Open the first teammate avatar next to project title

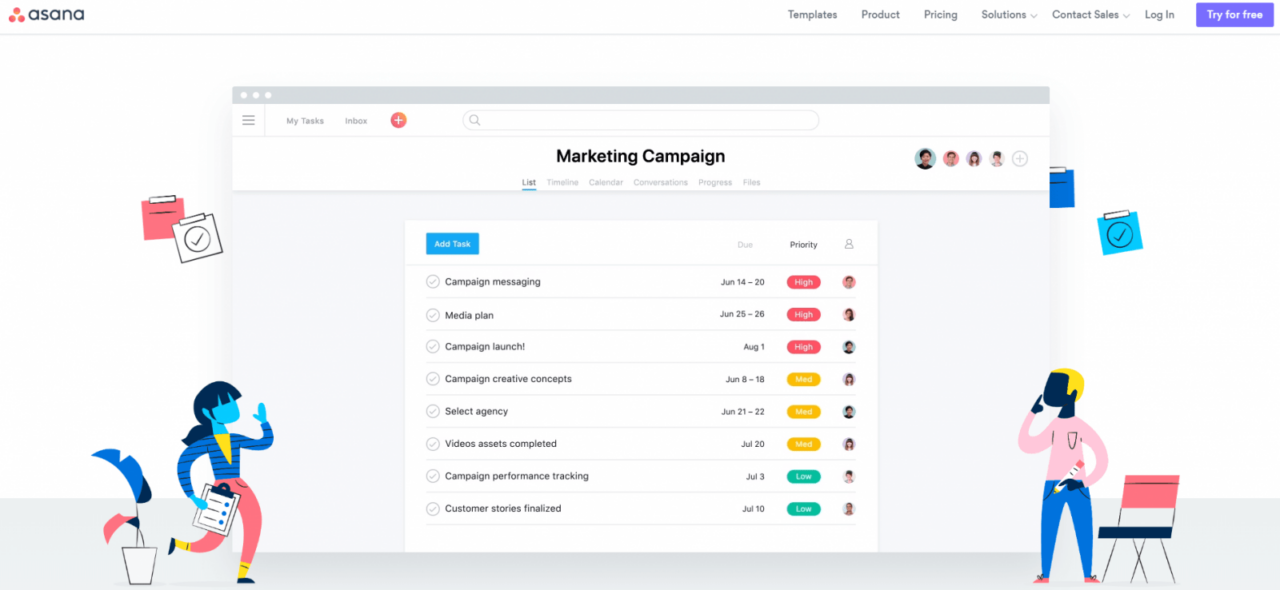point(924,157)
